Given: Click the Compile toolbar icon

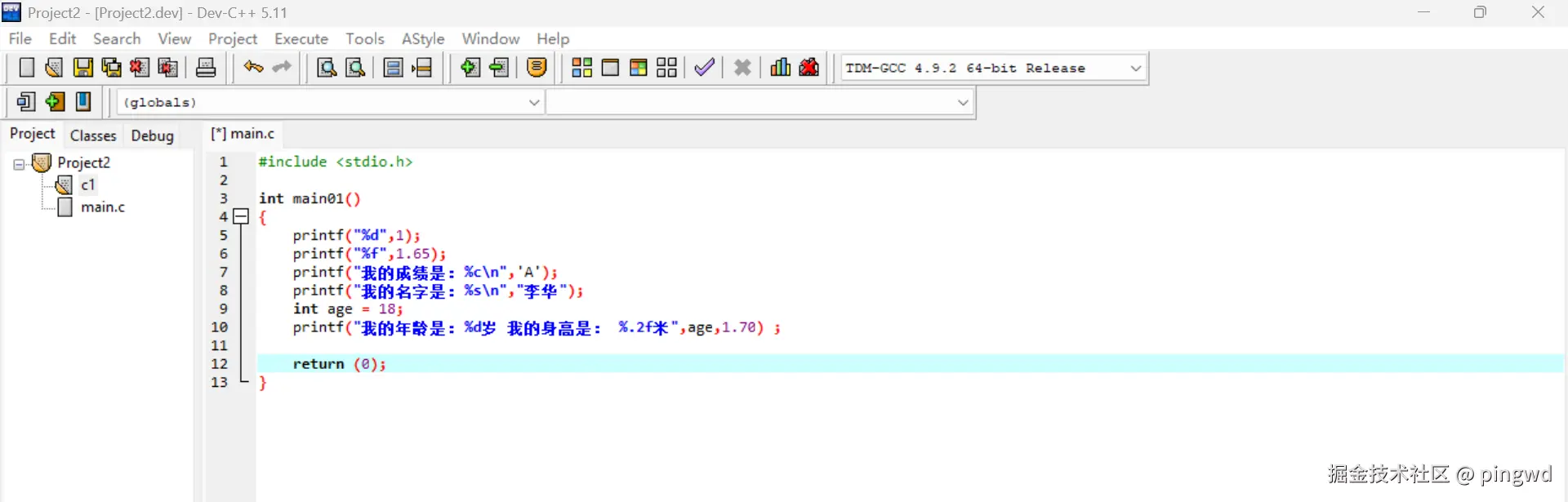Looking at the screenshot, I should (x=581, y=68).
